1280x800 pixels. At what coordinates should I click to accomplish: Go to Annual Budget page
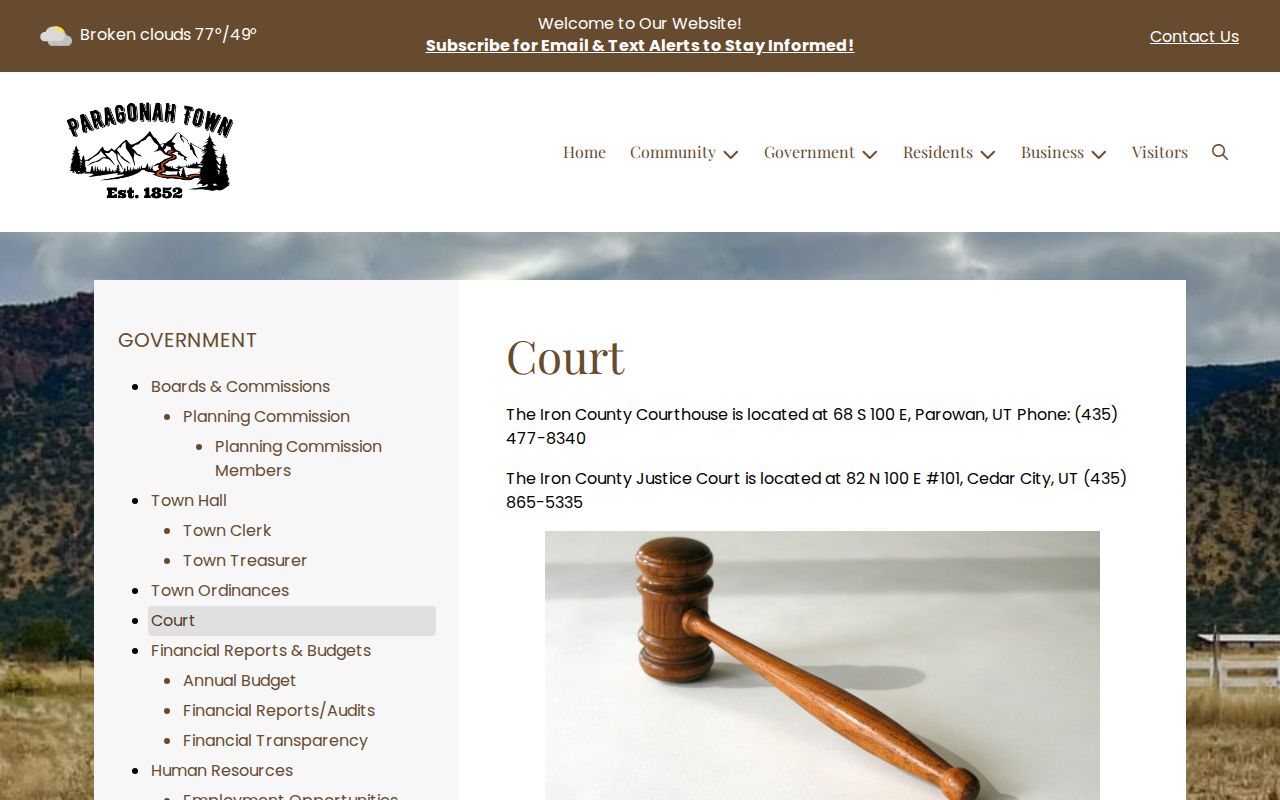[239, 680]
